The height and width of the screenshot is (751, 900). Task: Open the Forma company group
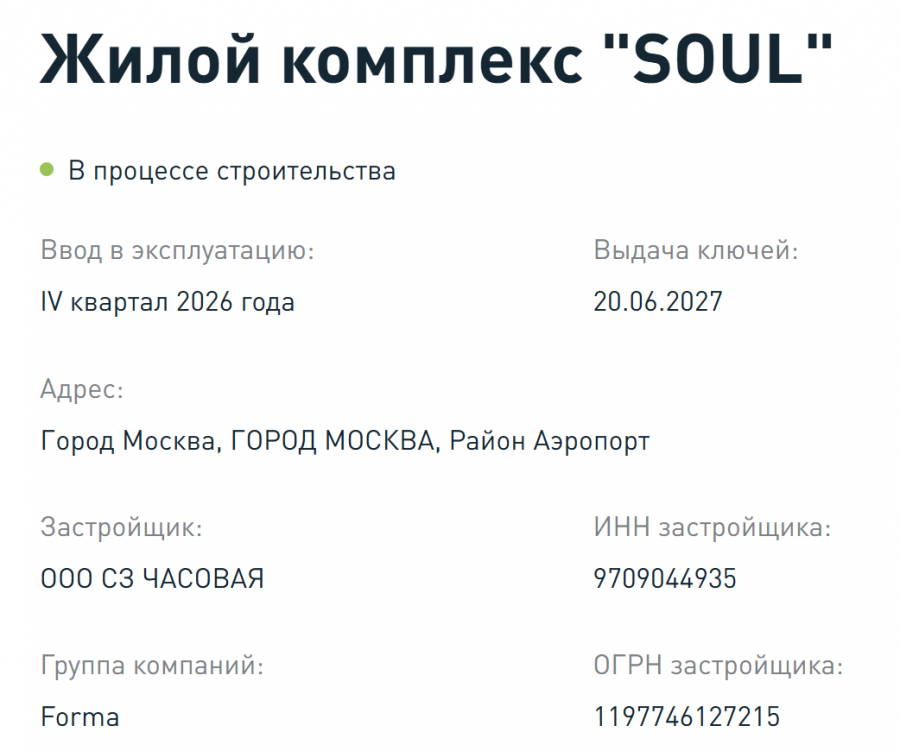coord(80,718)
